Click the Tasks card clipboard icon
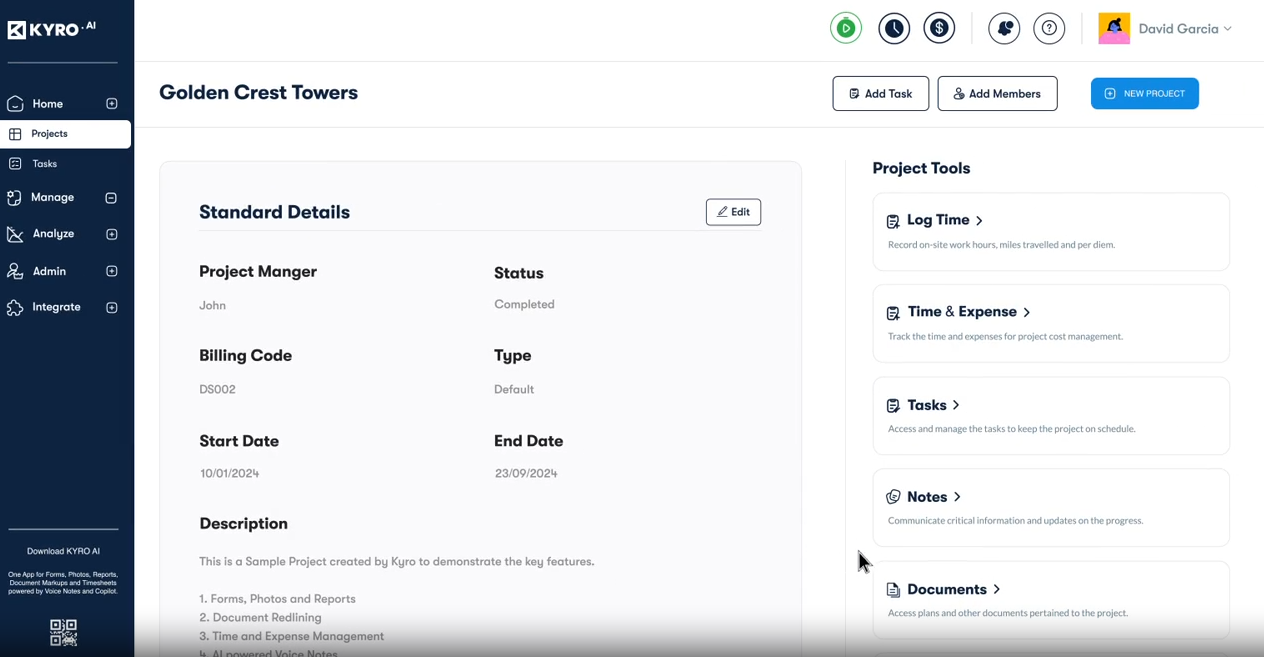1264x657 pixels. tap(893, 406)
